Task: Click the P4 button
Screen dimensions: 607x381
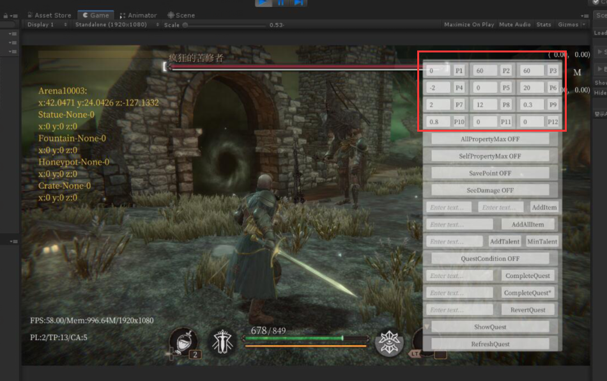Action: [459, 88]
